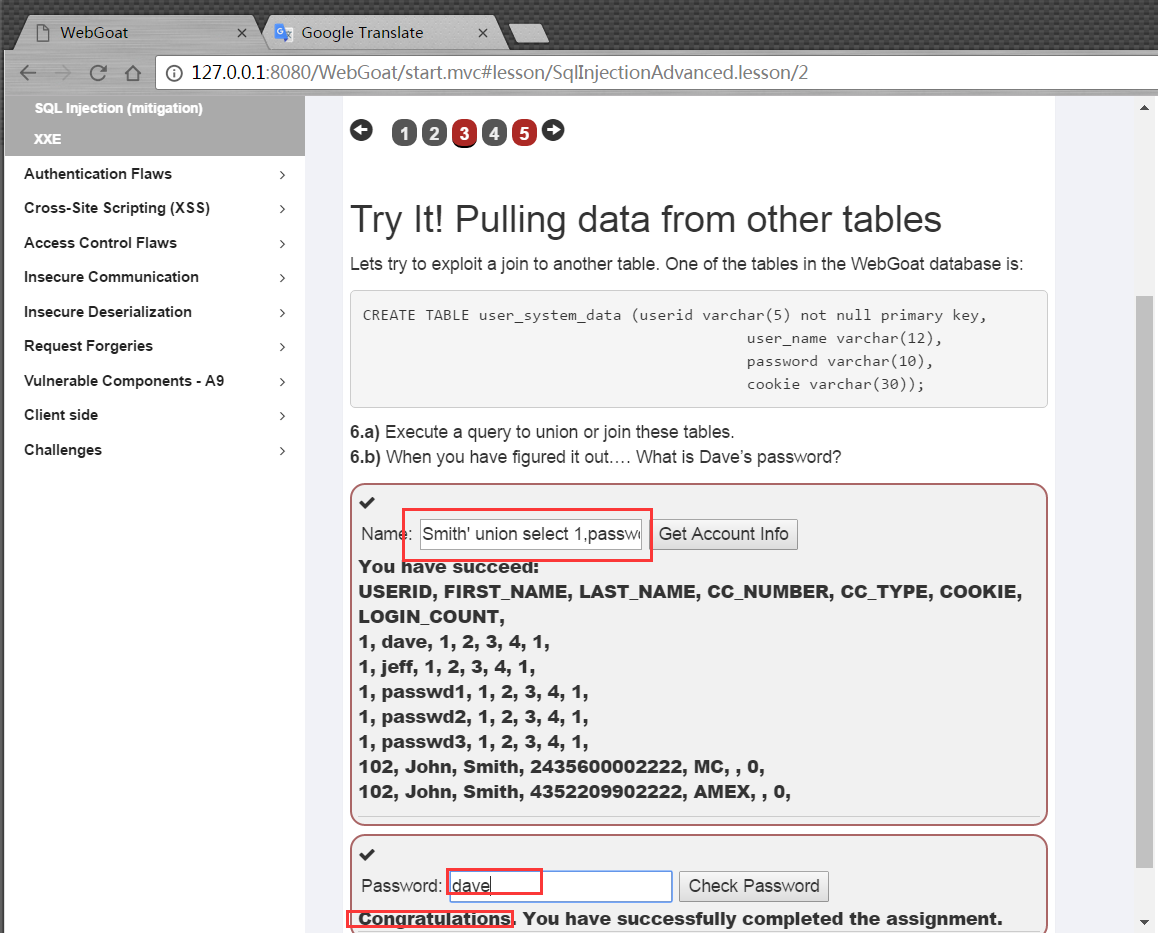This screenshot has height=933, width=1158.
Task: Expand Insecure Communication chevron
Action: [x=282, y=278]
